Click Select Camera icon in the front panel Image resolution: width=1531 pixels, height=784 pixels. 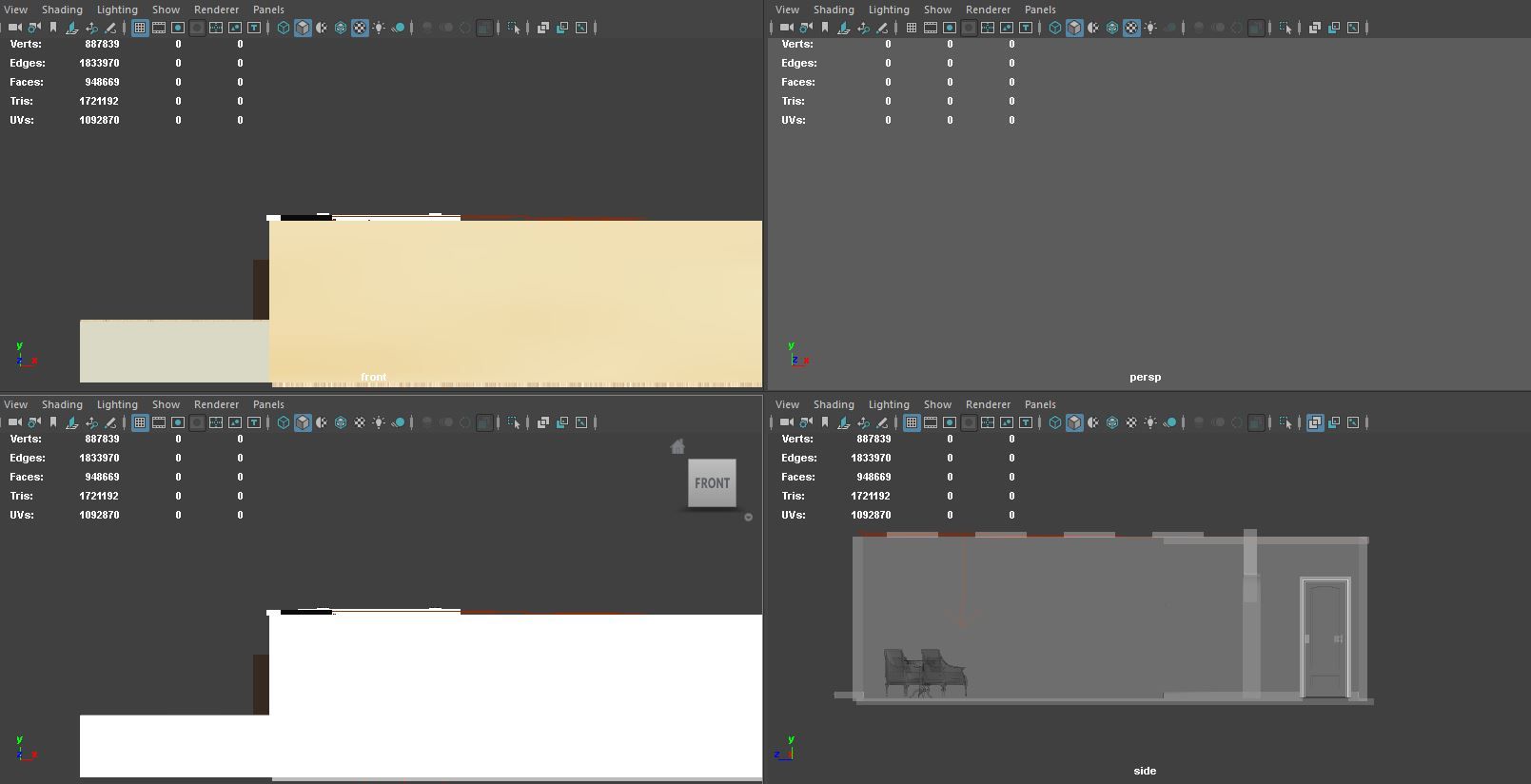tap(15, 28)
